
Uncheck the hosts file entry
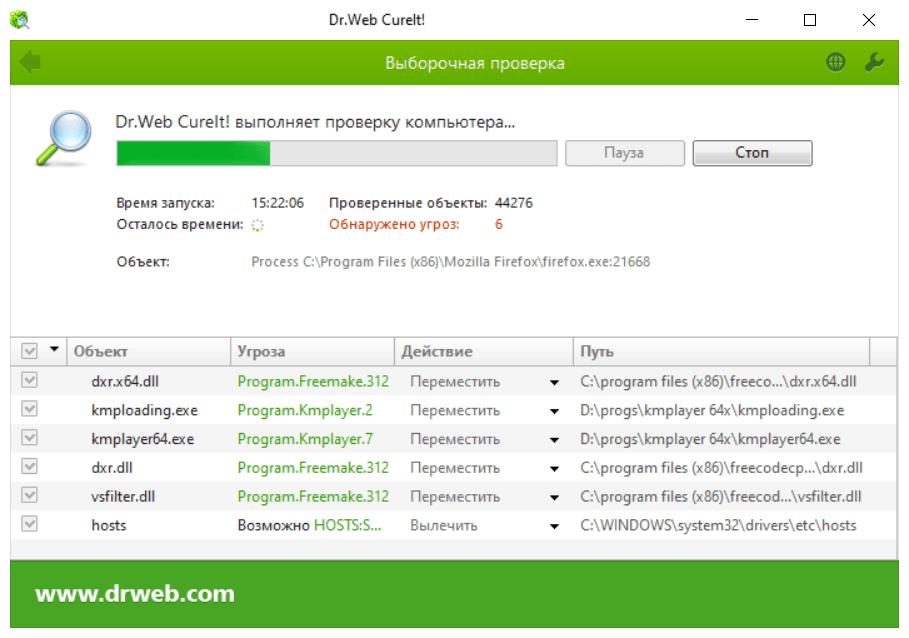point(29,525)
